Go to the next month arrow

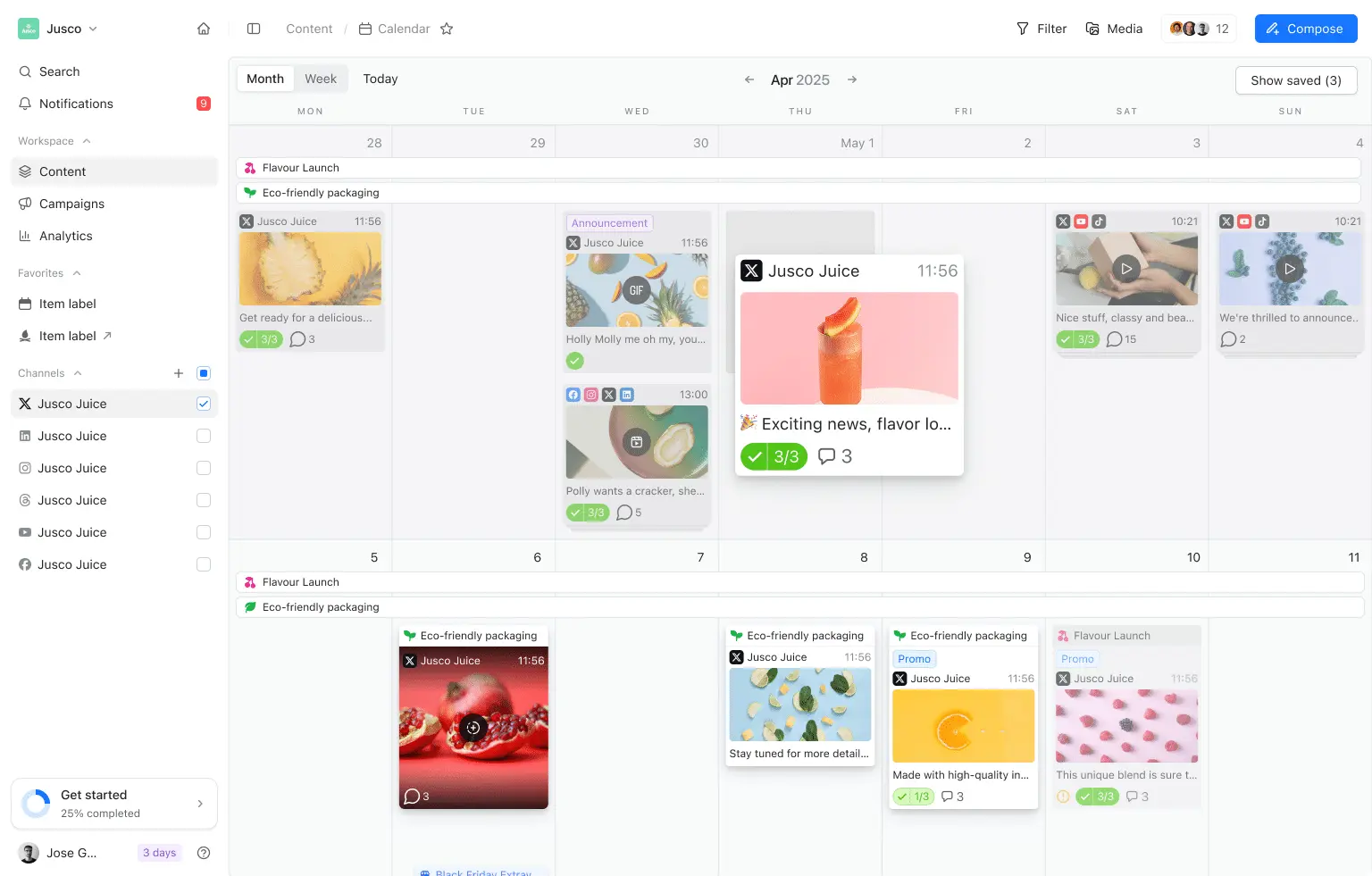852,79
